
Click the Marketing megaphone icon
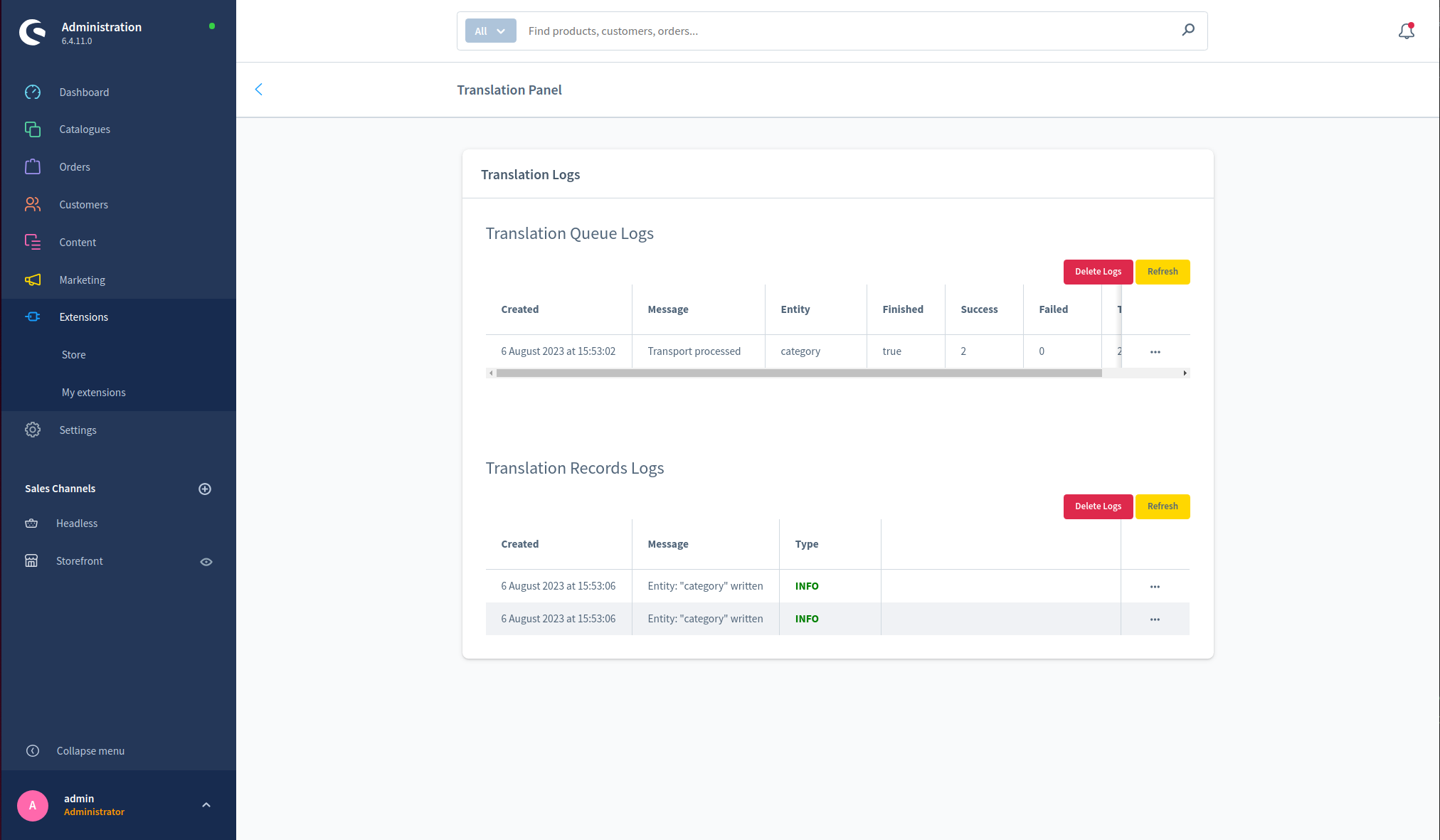[33, 280]
